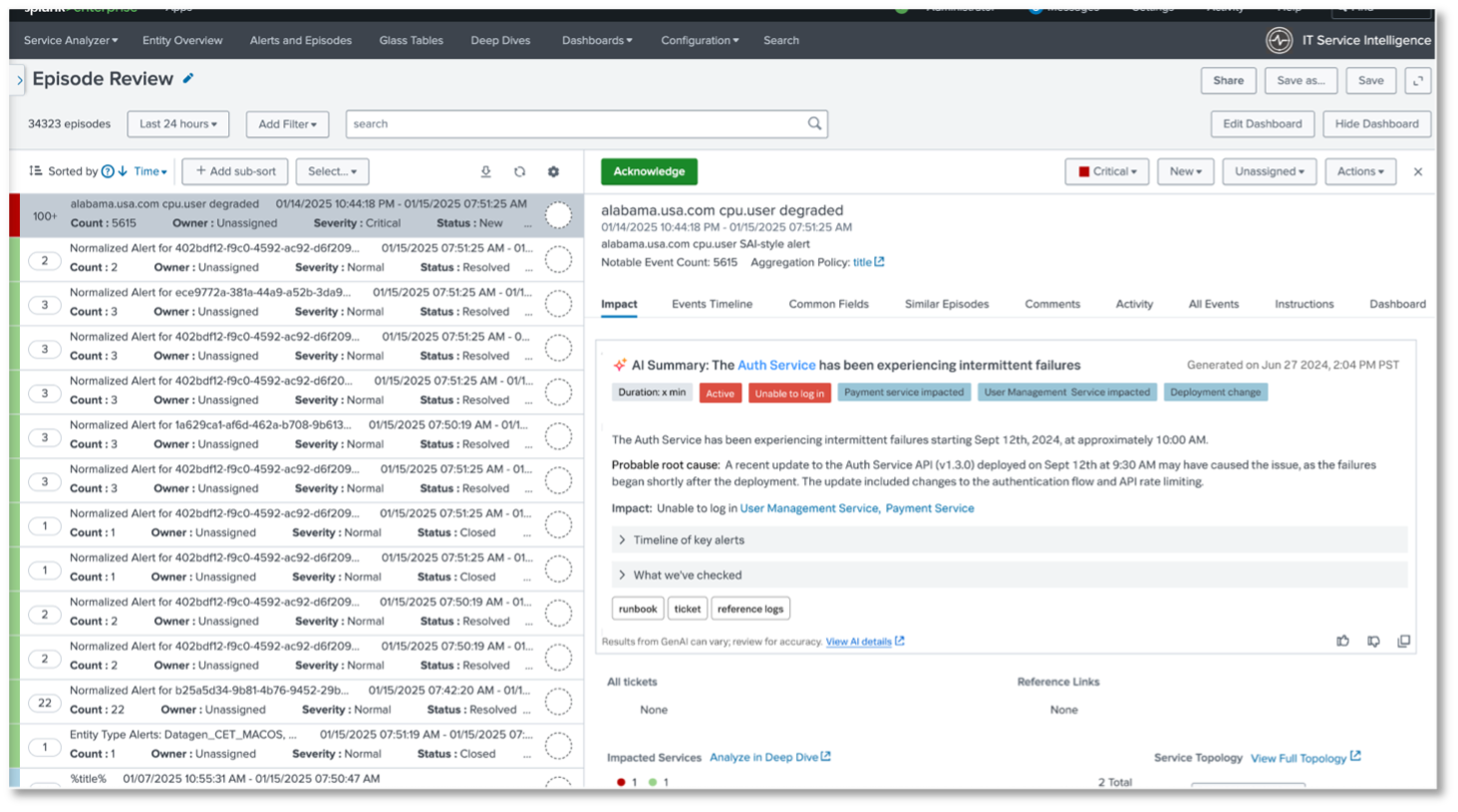Screen dimensions: 1458x812
Task: Click the Edit Dashboard button
Action: point(1262,124)
